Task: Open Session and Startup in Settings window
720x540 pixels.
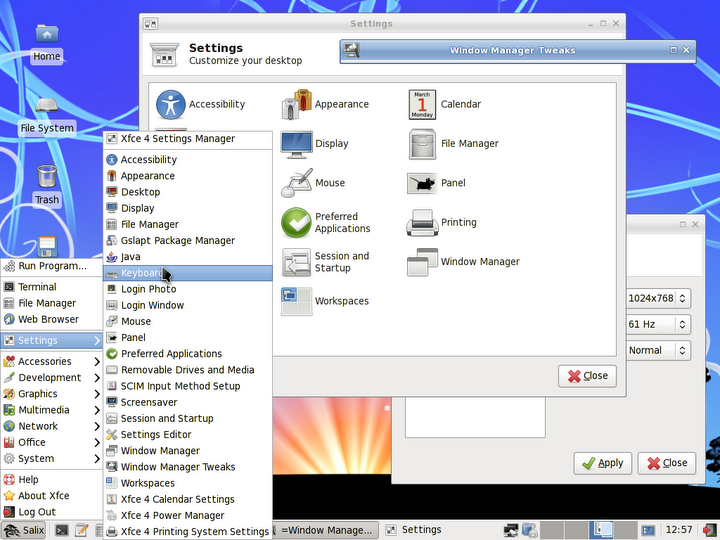Action: [x=297, y=262]
